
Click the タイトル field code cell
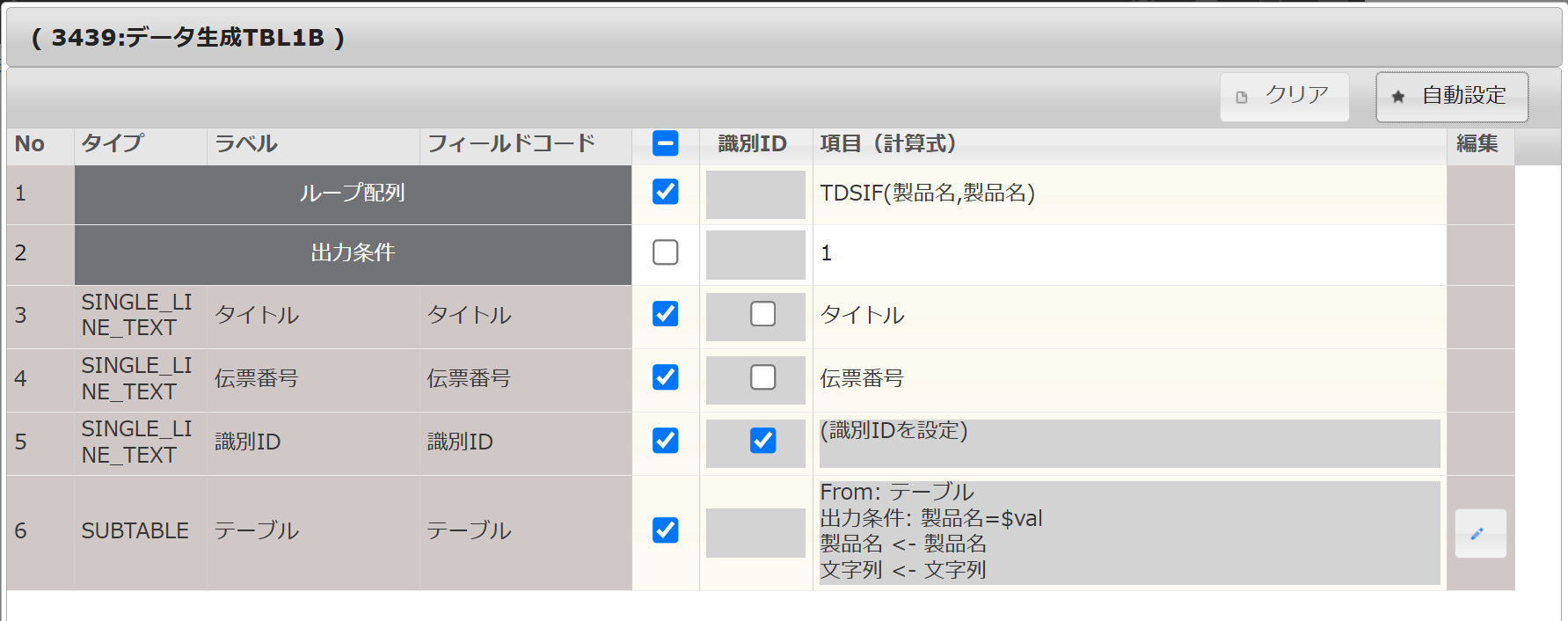[x=526, y=316]
